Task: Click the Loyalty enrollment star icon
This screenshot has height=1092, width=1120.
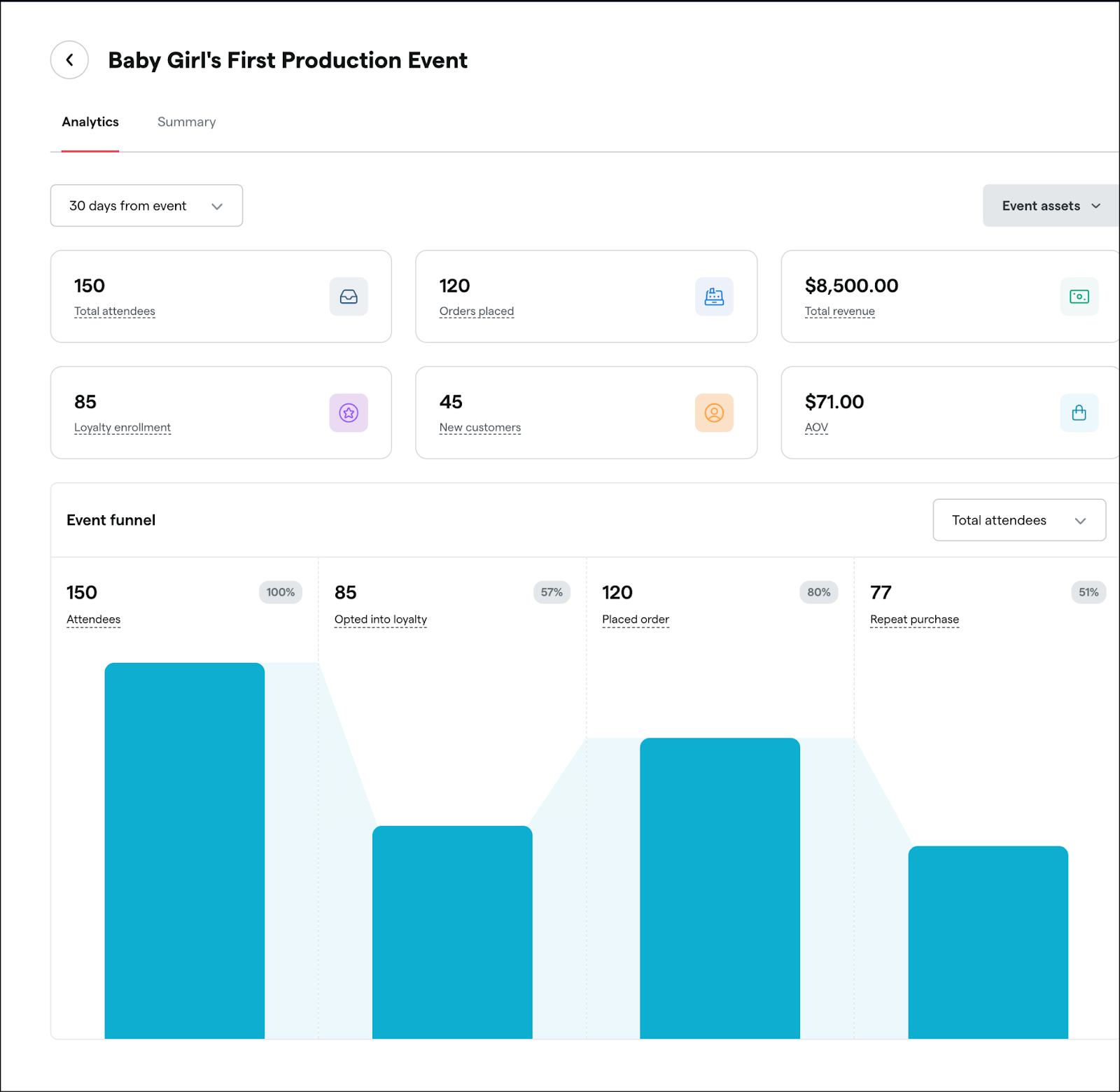Action: (x=349, y=413)
